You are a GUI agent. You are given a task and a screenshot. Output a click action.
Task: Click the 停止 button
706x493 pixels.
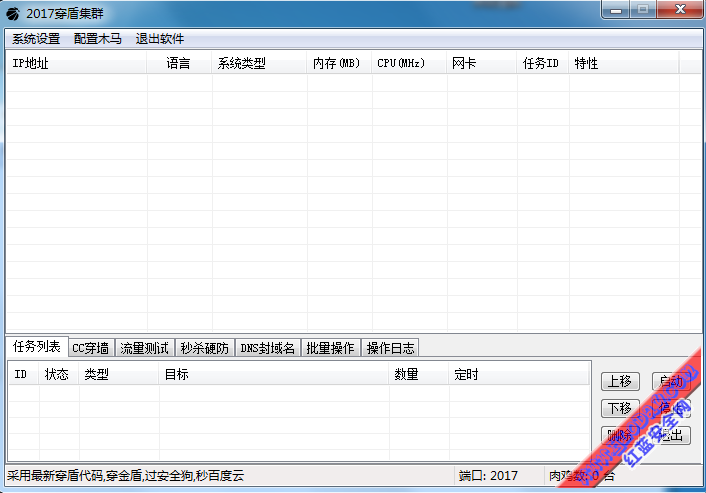point(671,408)
